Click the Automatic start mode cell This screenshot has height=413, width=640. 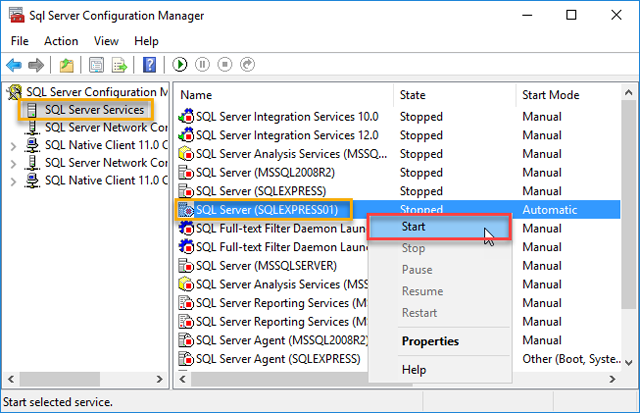click(x=549, y=210)
